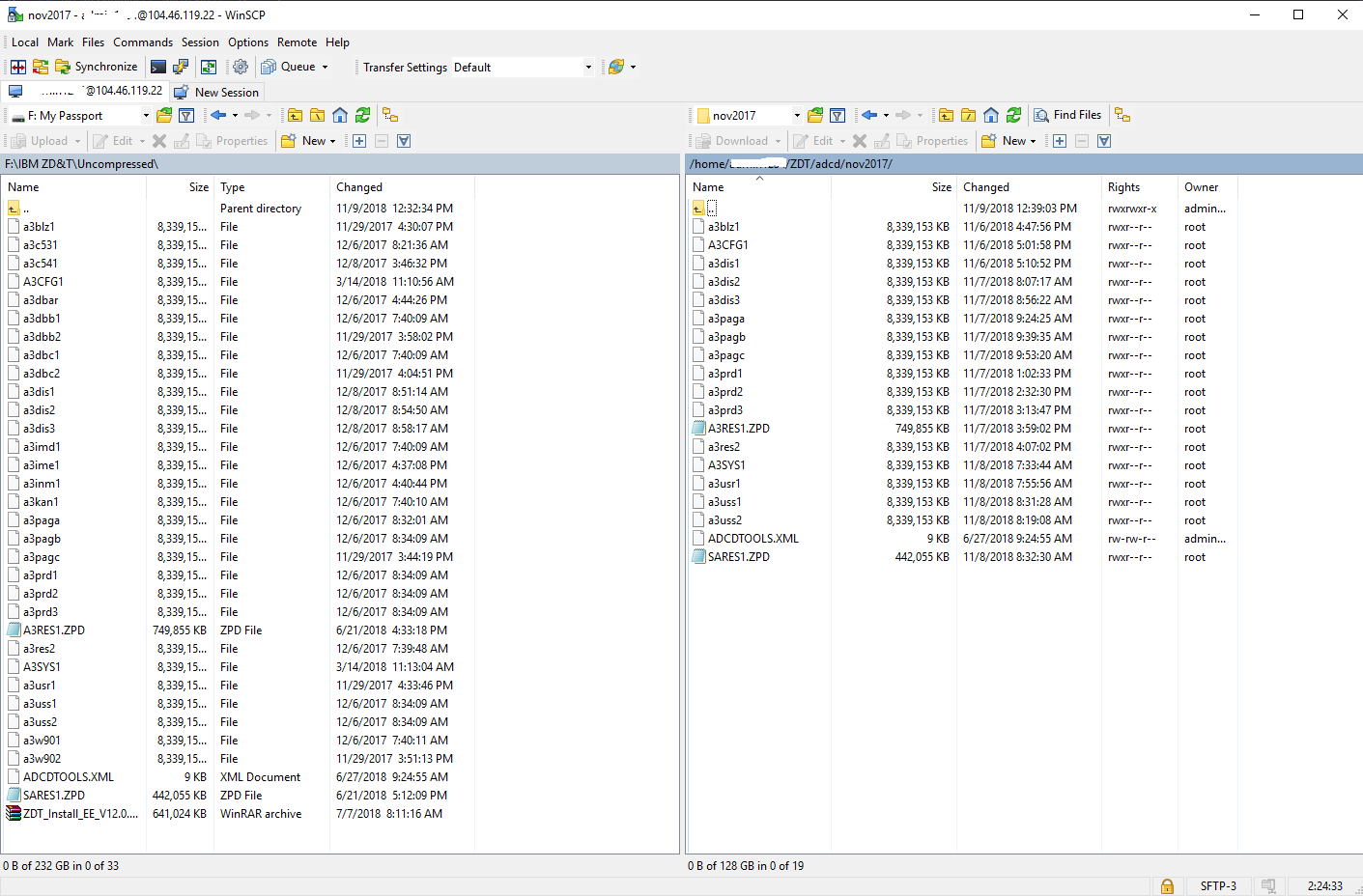Expand local back history dropdown arrow
Image resolution: width=1363 pixels, height=896 pixels.
[x=235, y=115]
